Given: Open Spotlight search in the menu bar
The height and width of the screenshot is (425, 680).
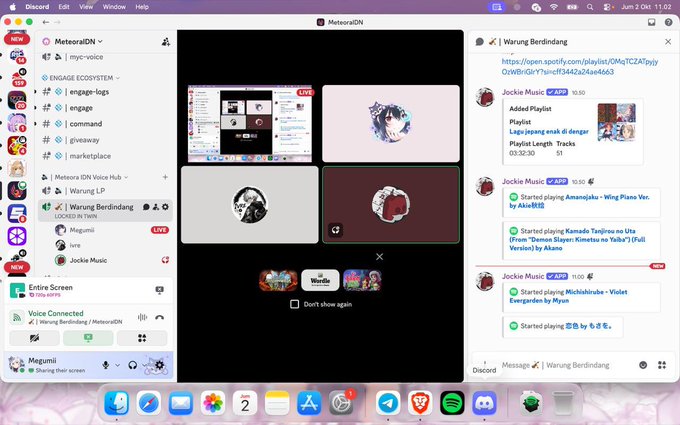Looking at the screenshot, I should click(x=590, y=7).
